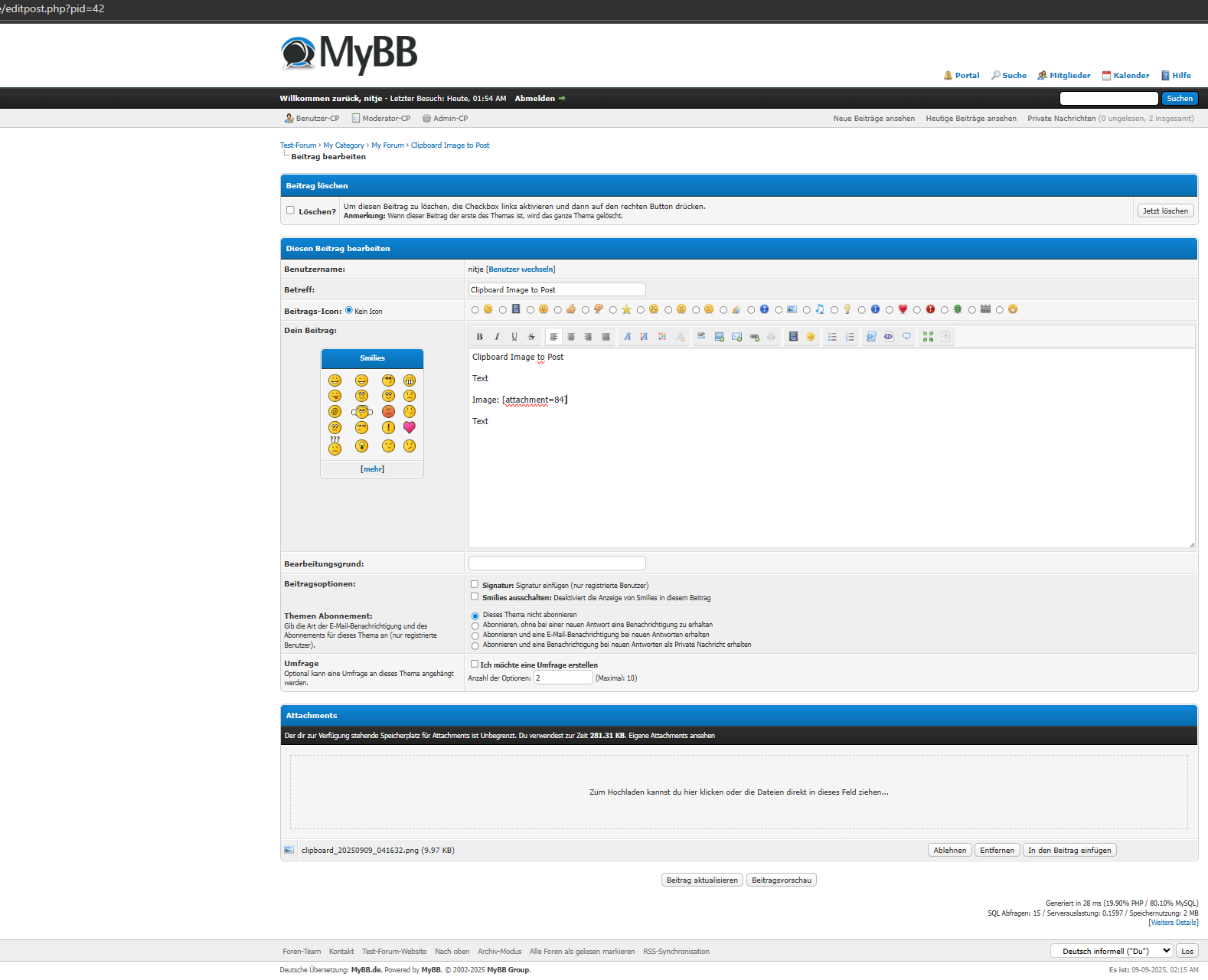Tick 'Ich möchte eine Umfrage erstellen'

tap(475, 664)
